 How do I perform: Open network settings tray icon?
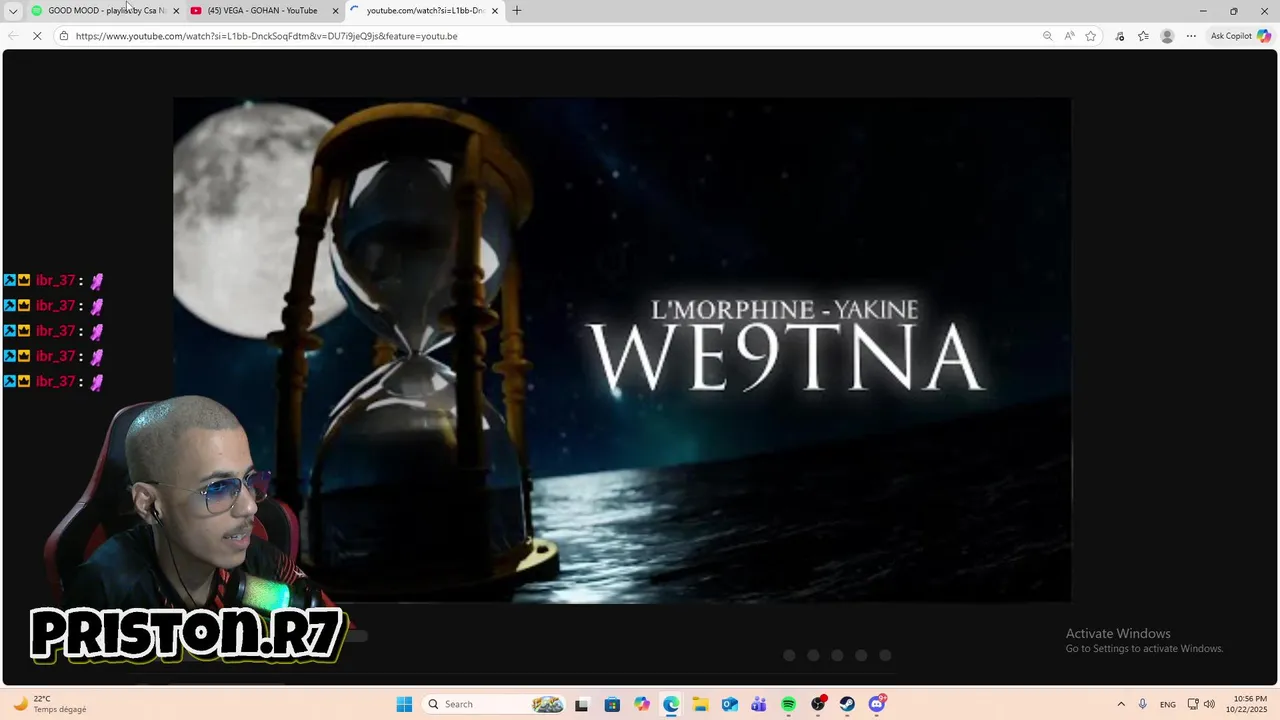1193,704
